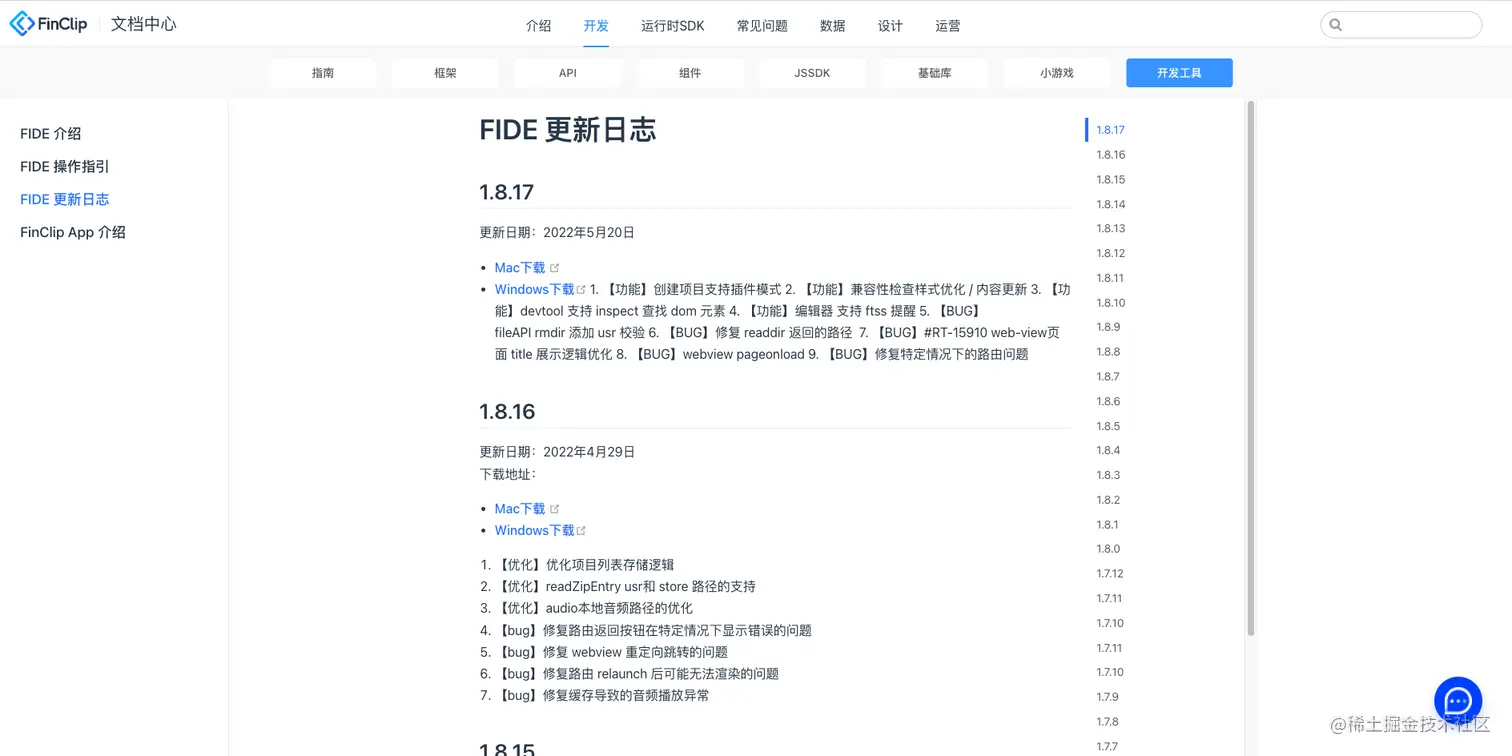Jump to 1.8.7 in the right outline
This screenshot has width=1512, height=756.
pos(1107,377)
